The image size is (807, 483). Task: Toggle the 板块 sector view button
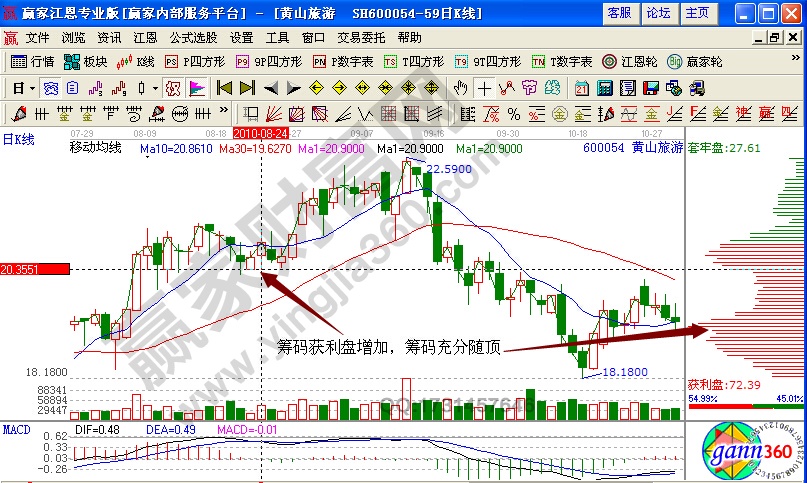(85, 61)
